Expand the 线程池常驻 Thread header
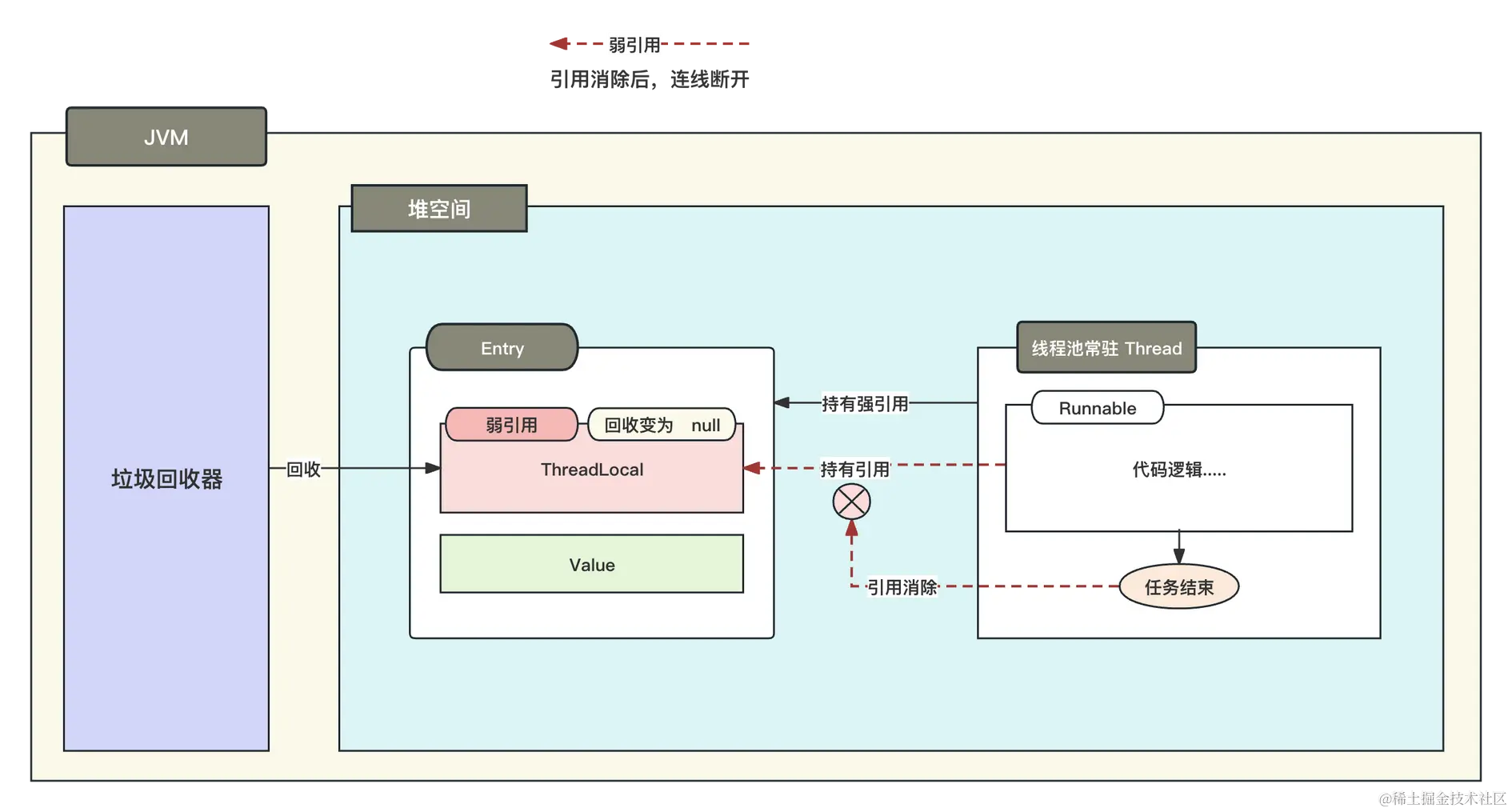Image resolution: width=1512 pixels, height=812 pixels. (x=1106, y=348)
